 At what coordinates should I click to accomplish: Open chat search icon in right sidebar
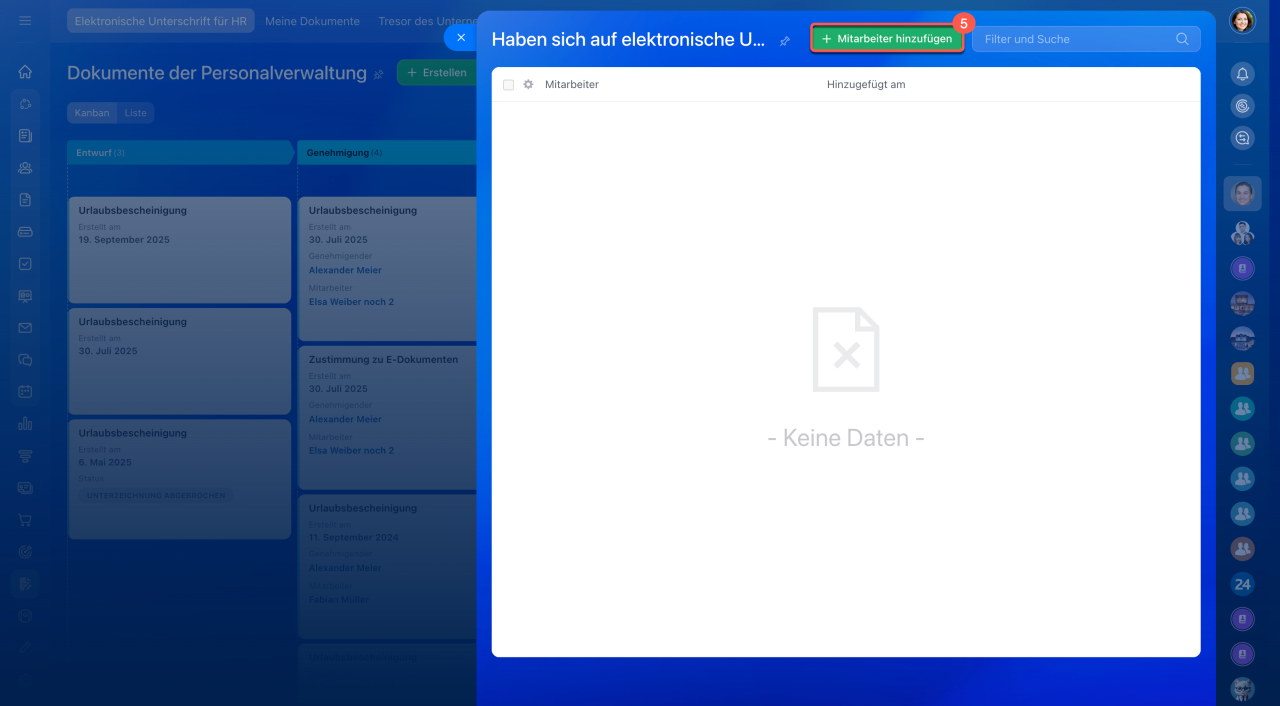click(x=1242, y=139)
